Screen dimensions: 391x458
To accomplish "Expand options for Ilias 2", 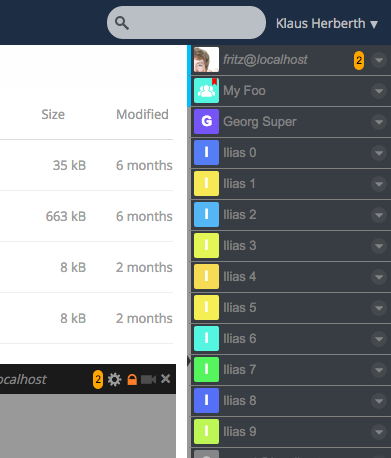I will pos(379,215).
